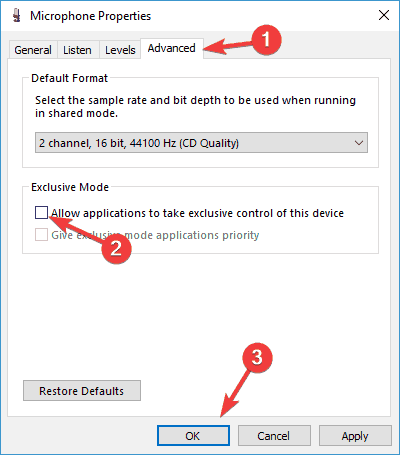Click the 'Give exclusive mode applications priority' label text
This screenshot has height=455, width=400.
pyautogui.click(x=155, y=235)
